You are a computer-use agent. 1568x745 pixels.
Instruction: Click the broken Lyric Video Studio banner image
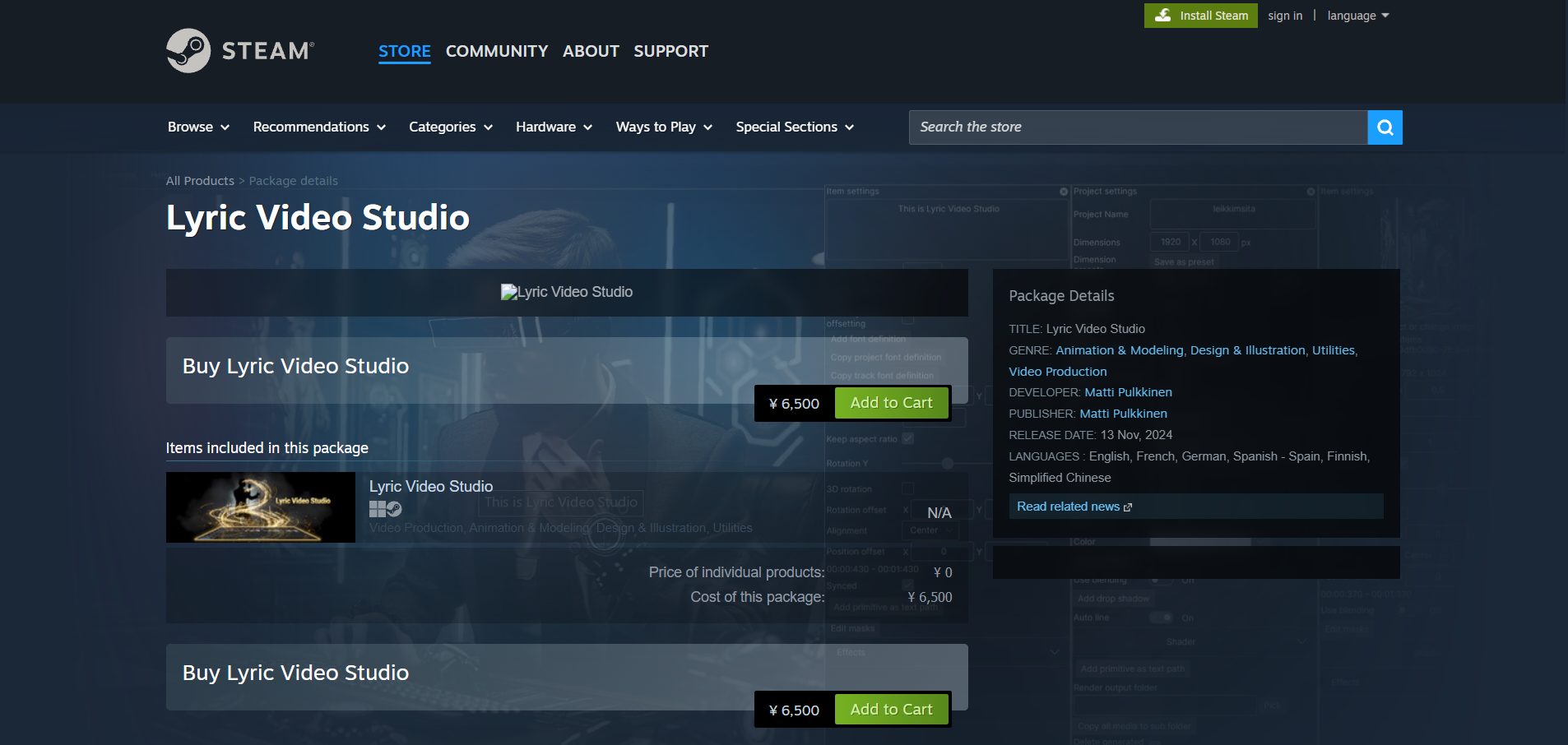tap(567, 292)
